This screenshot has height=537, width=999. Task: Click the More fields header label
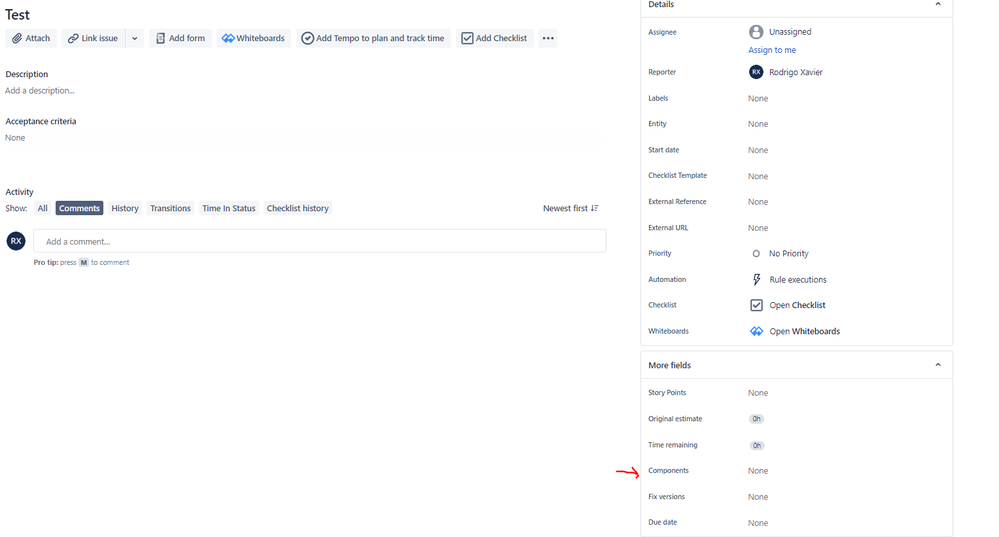pos(669,365)
